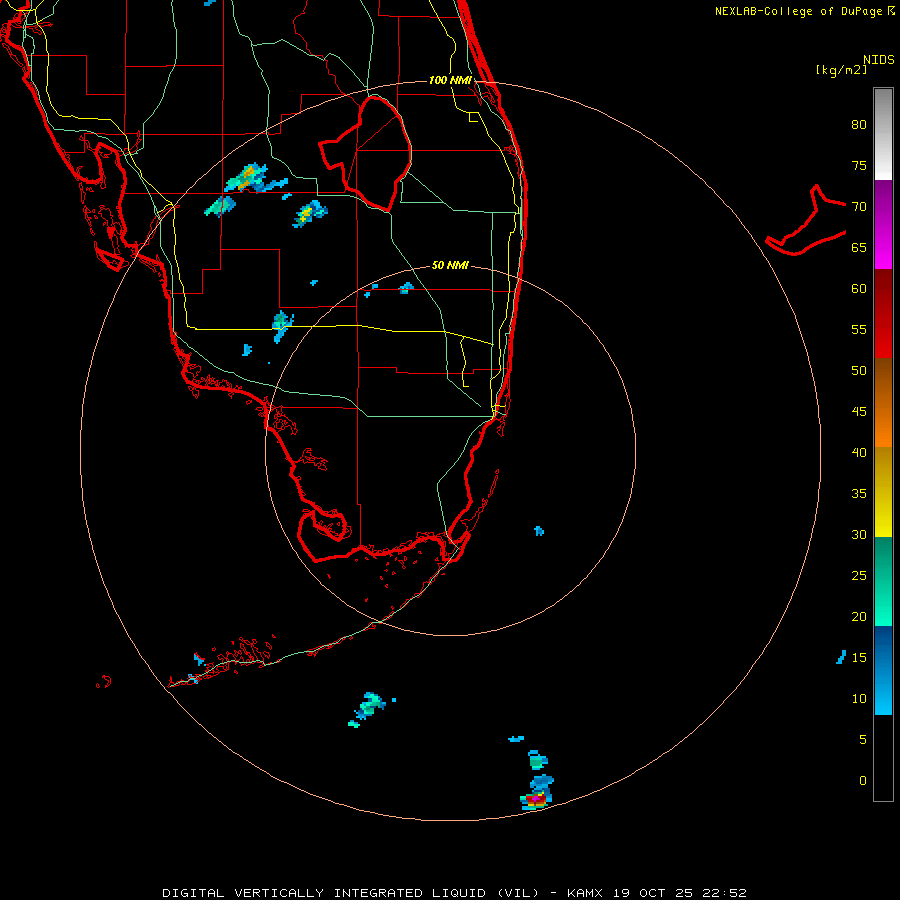Image resolution: width=900 pixels, height=900 pixels.
Task: Click the 0 value on the scale
Action: point(863,781)
